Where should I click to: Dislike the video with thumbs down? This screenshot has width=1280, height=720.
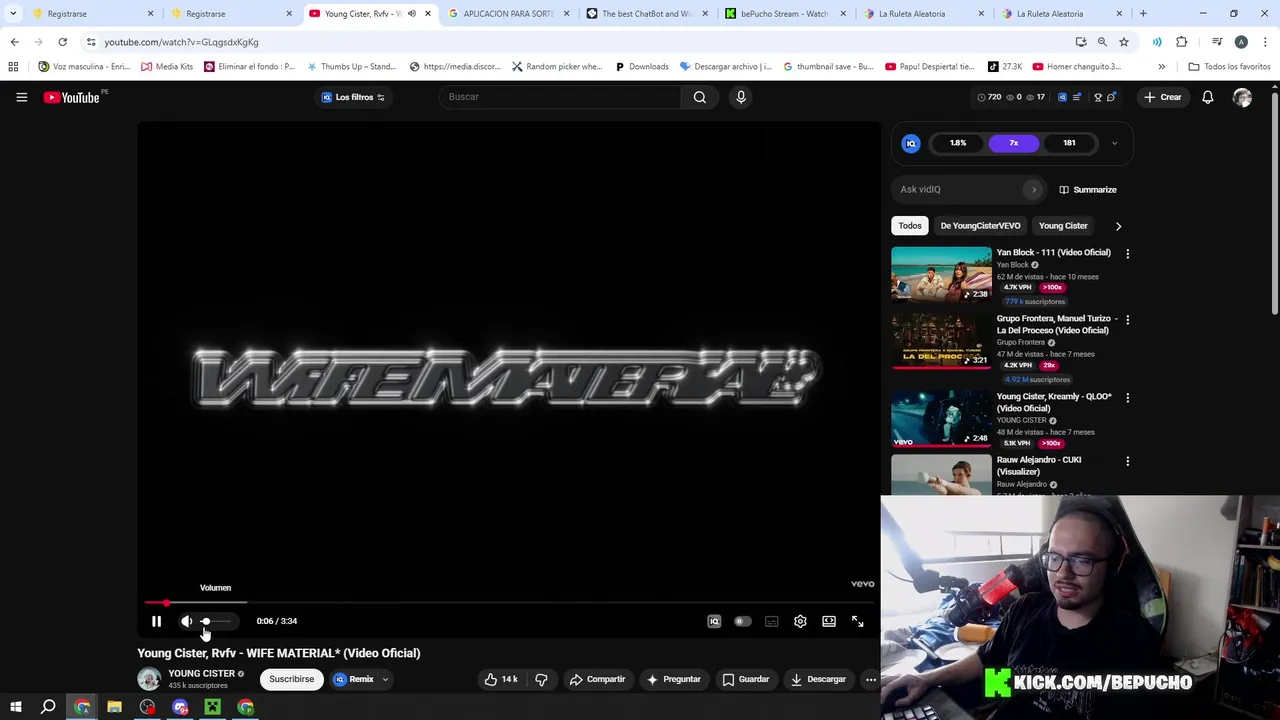541,679
